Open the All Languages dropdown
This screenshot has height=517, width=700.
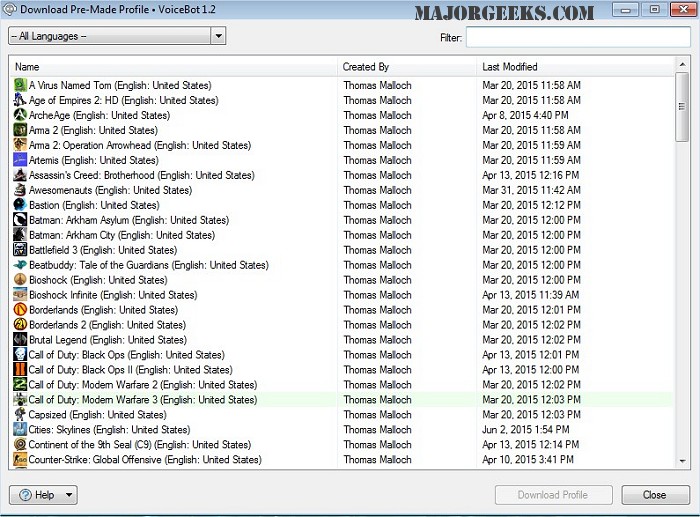[x=117, y=36]
